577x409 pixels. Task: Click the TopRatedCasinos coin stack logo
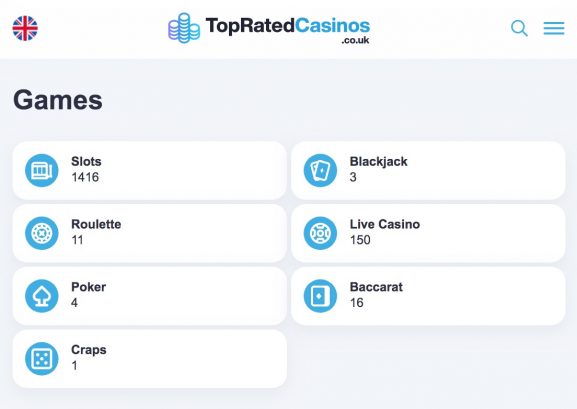click(184, 28)
